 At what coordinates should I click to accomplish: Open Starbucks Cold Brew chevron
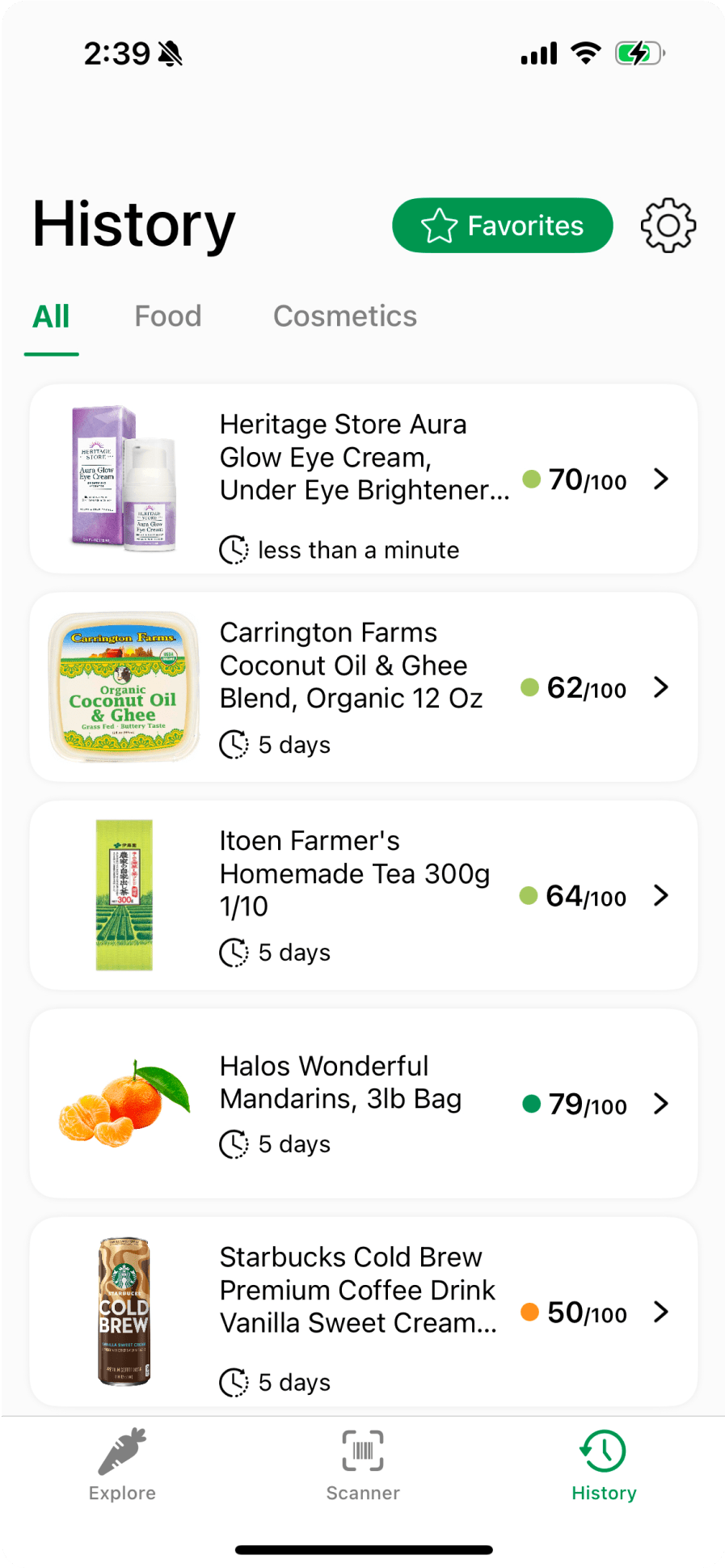tap(661, 1312)
